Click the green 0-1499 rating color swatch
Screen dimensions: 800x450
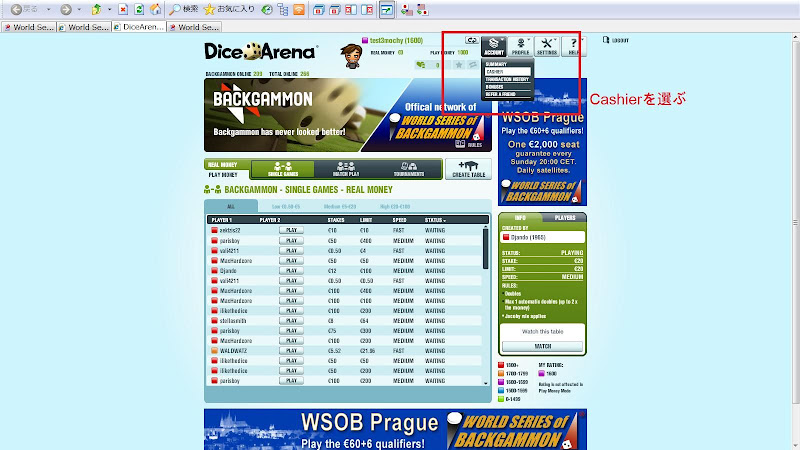501,399
